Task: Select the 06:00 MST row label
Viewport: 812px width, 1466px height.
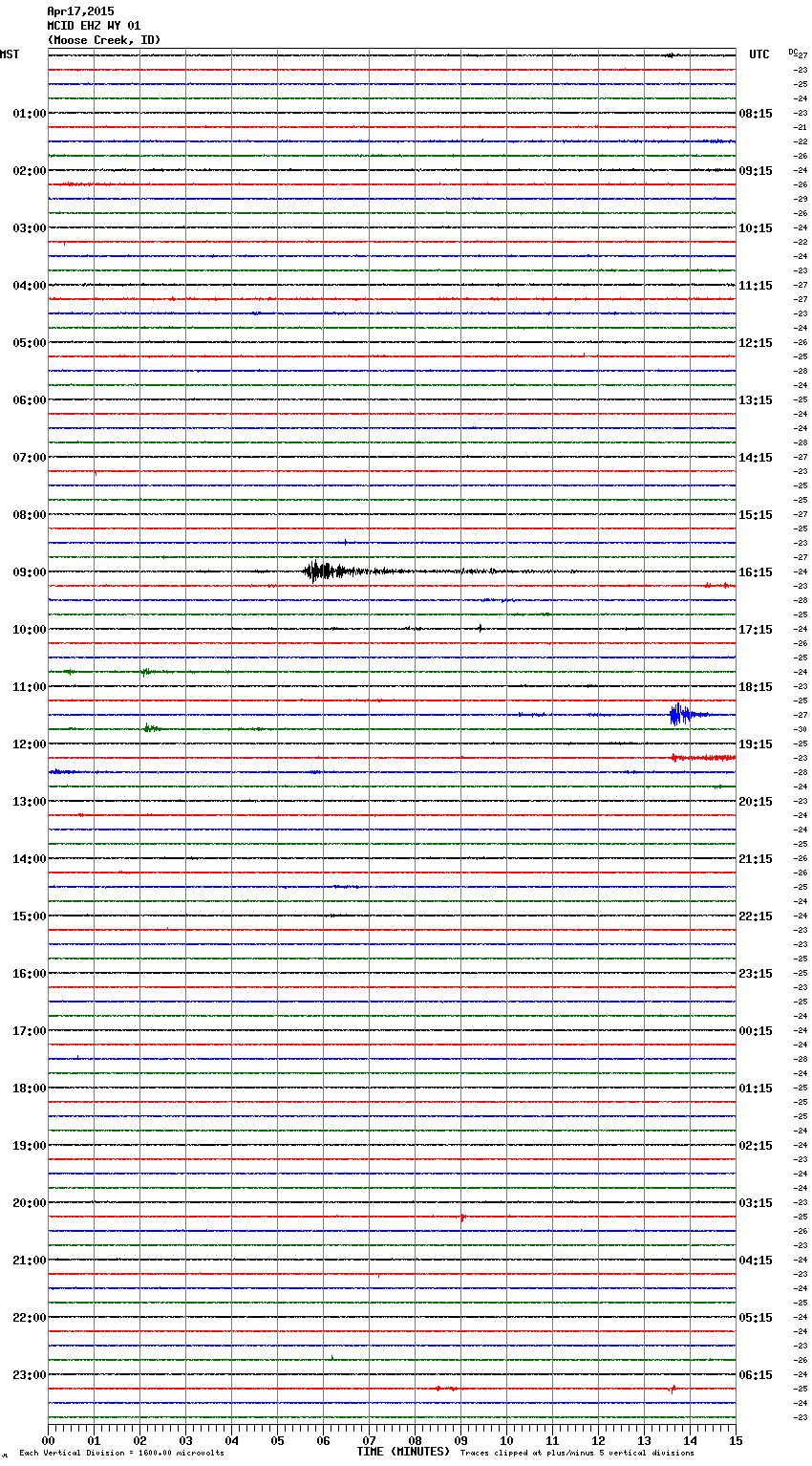Action: (x=30, y=400)
